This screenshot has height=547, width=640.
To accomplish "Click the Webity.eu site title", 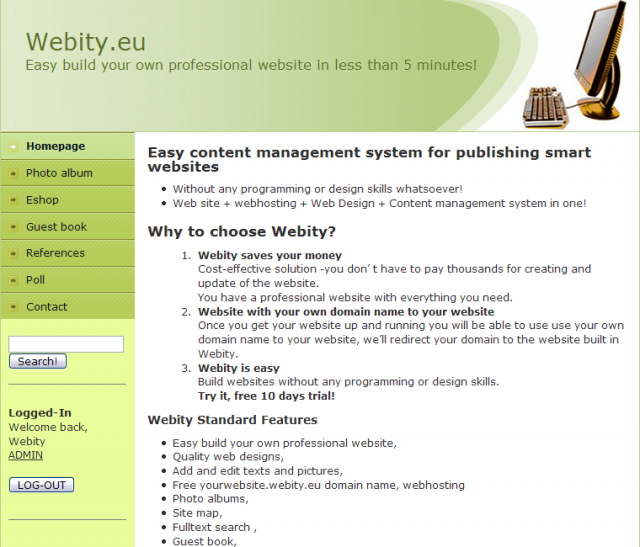I will point(86,42).
